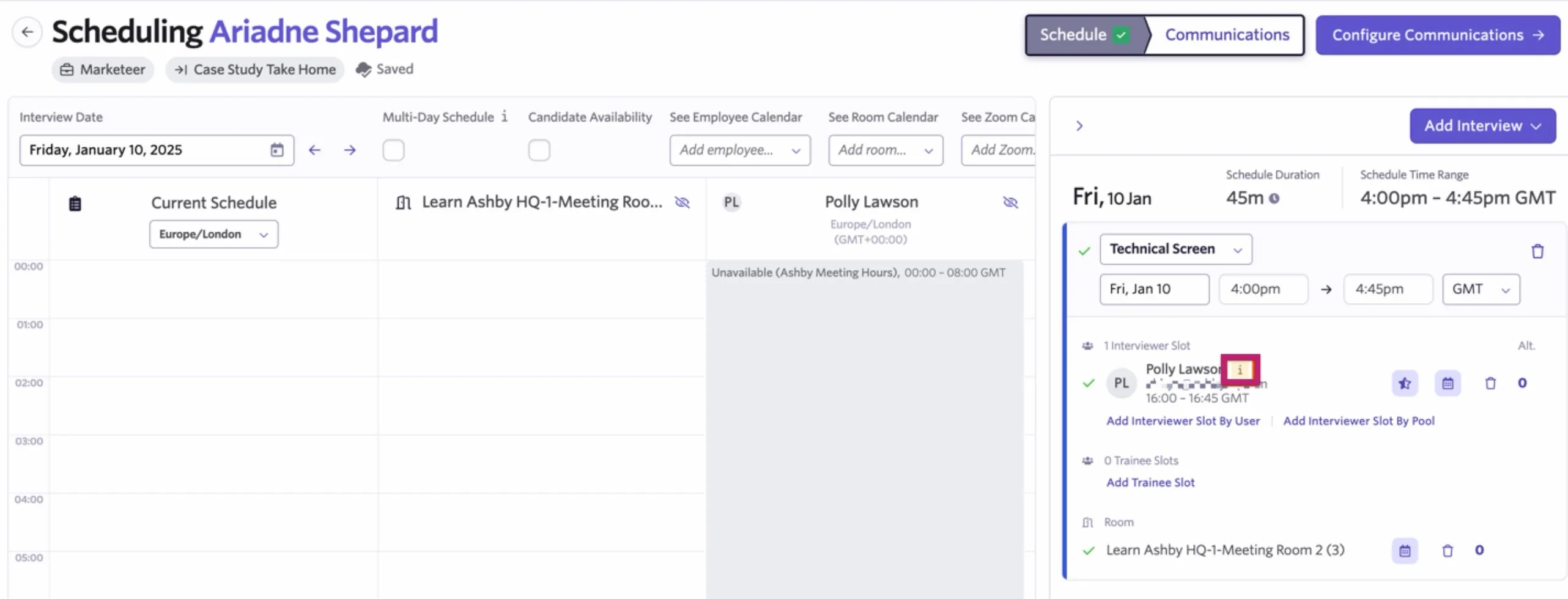1568x599 pixels.
Task: Open the Add employee dropdown
Action: pyautogui.click(x=740, y=150)
